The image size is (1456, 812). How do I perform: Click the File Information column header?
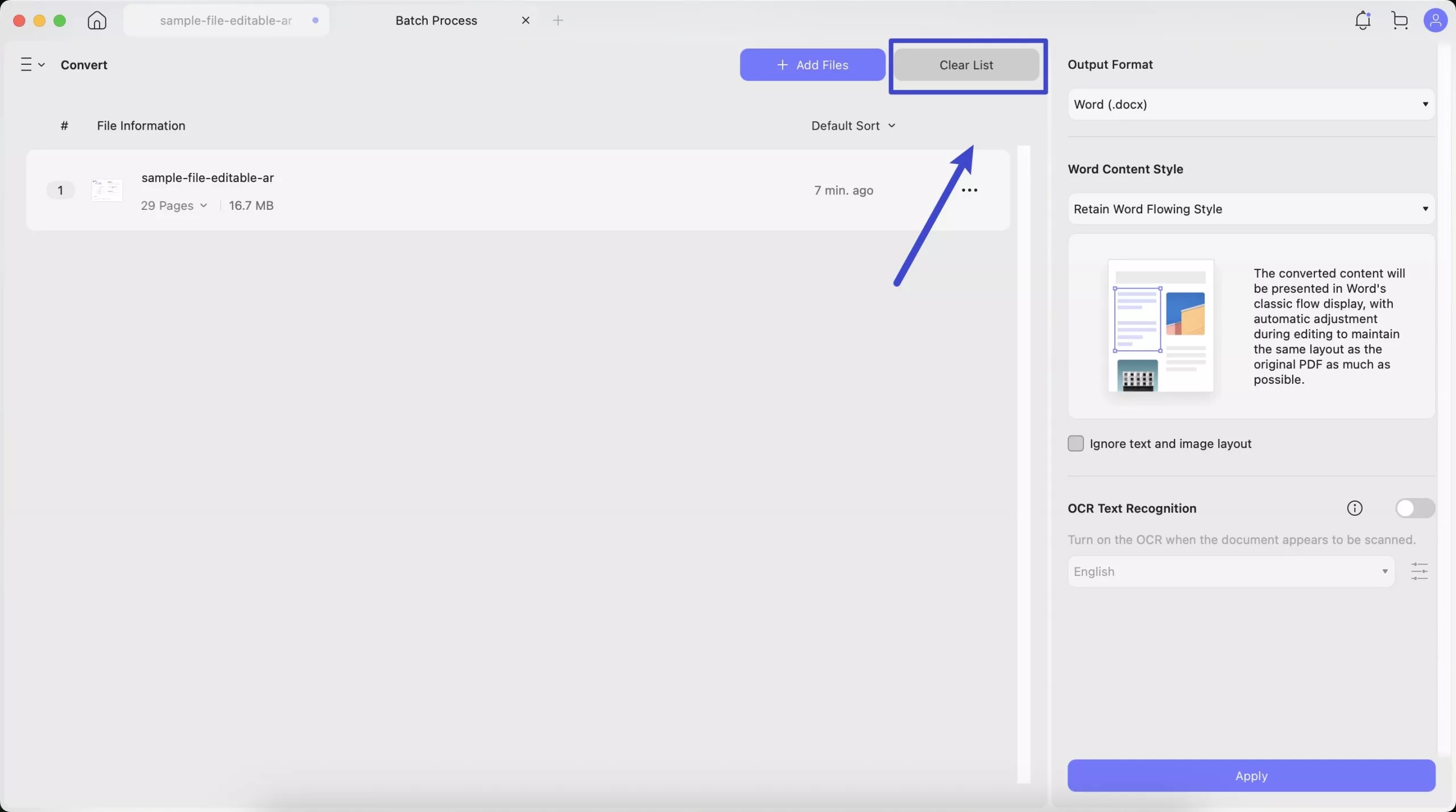141,126
